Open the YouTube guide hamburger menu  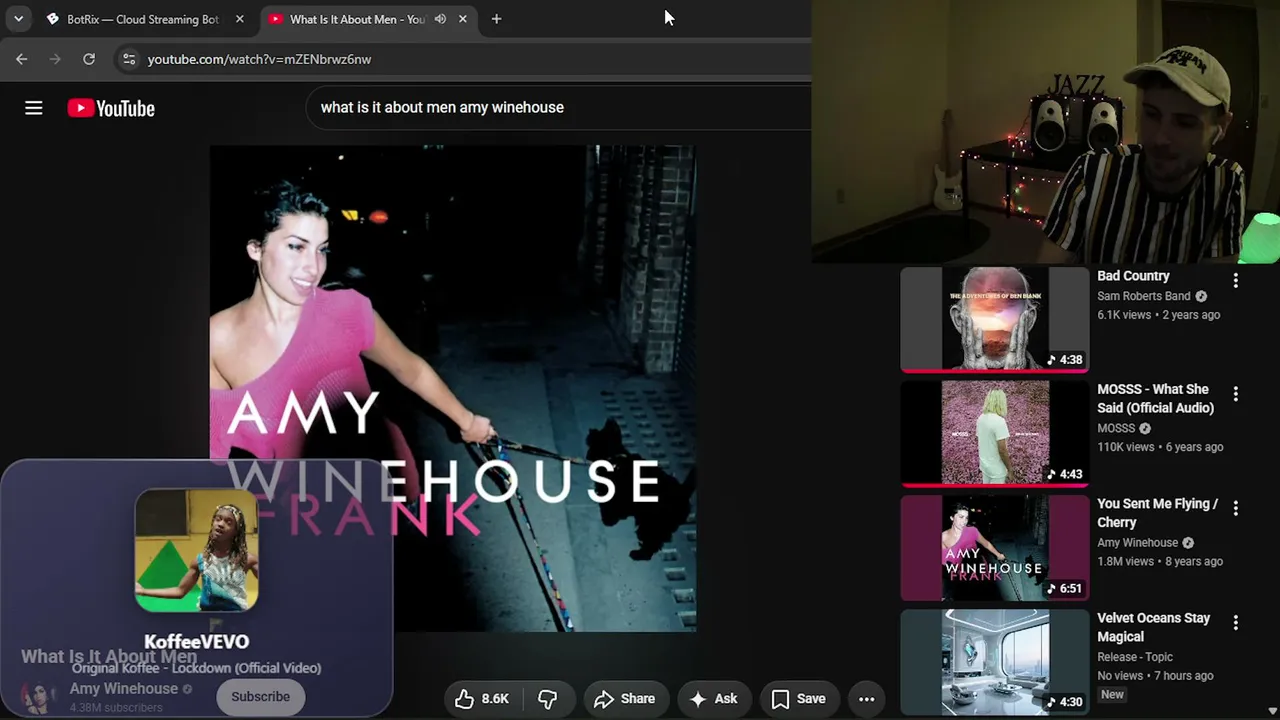click(34, 108)
